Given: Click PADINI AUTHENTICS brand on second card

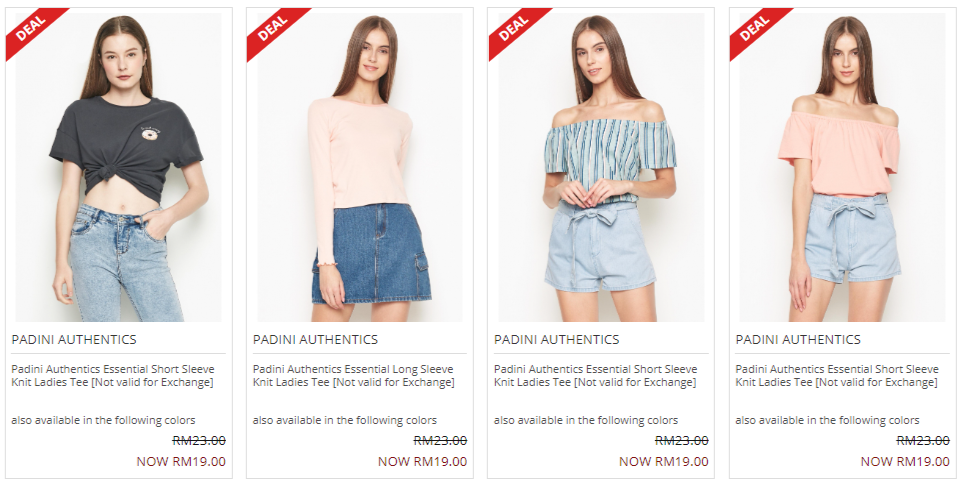Looking at the screenshot, I should coord(315,339).
